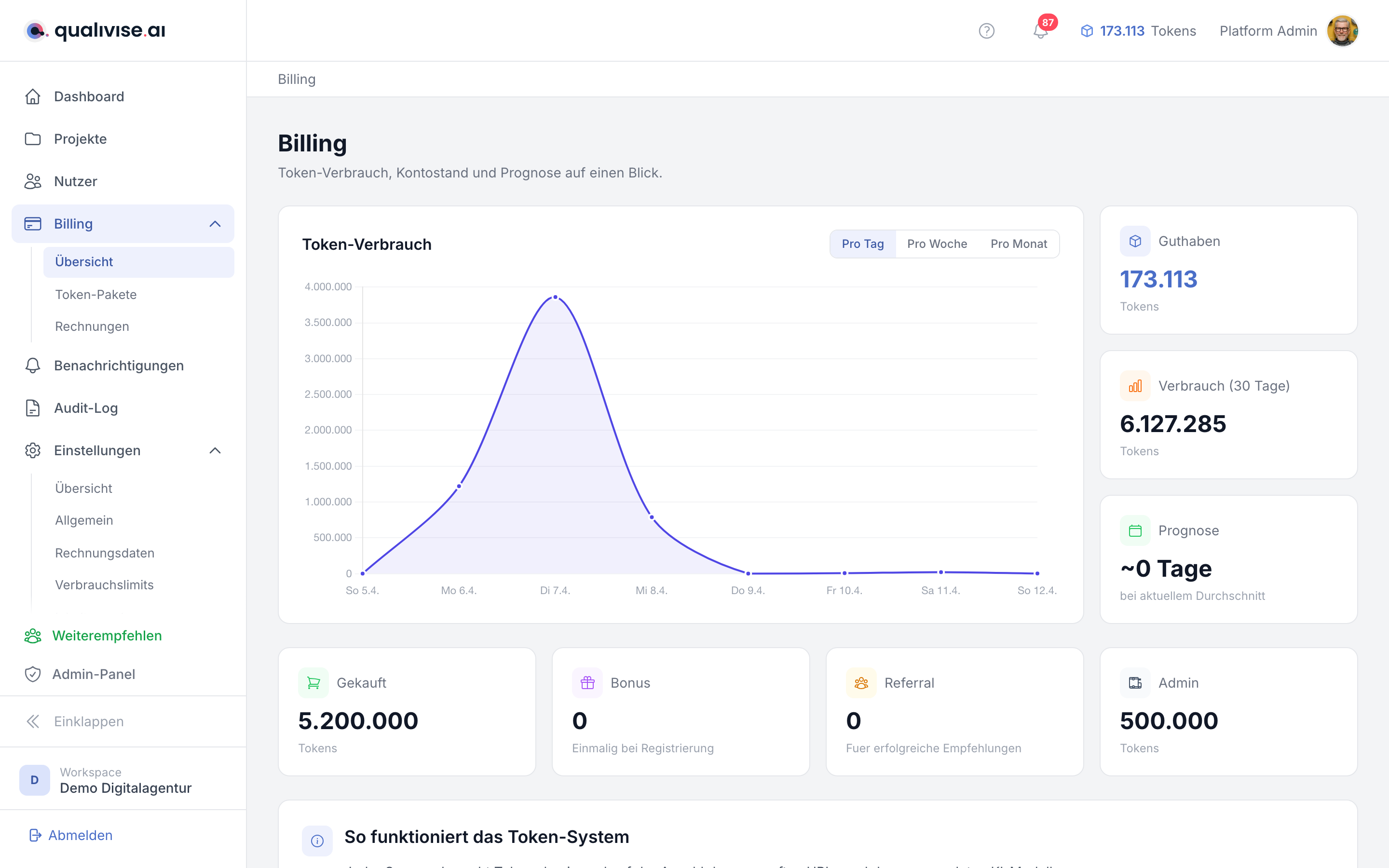Click the Audit-Log document icon
The width and height of the screenshot is (1389, 868).
coord(33,408)
